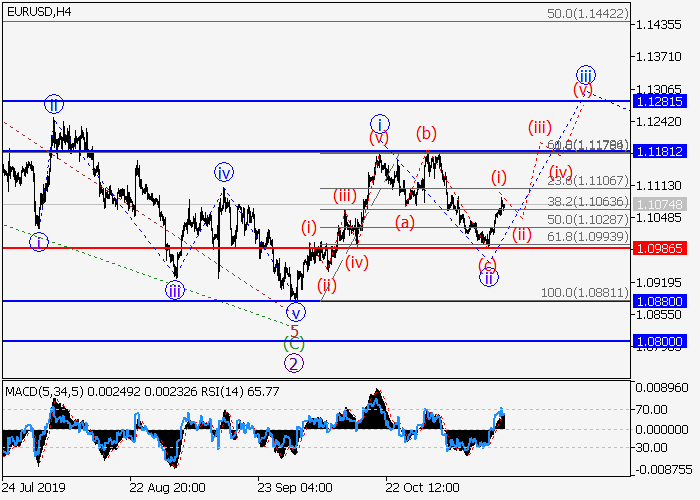Image resolution: width=700 pixels, height=500 pixels.
Task: Select the 22 Oct 12:00 time label
Action: click(423, 488)
